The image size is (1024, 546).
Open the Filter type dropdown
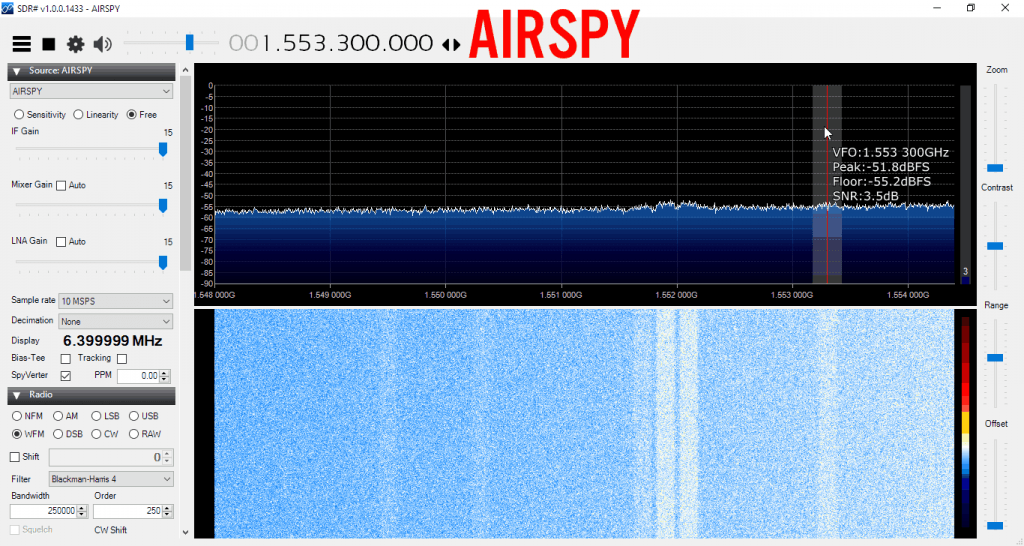(110, 479)
